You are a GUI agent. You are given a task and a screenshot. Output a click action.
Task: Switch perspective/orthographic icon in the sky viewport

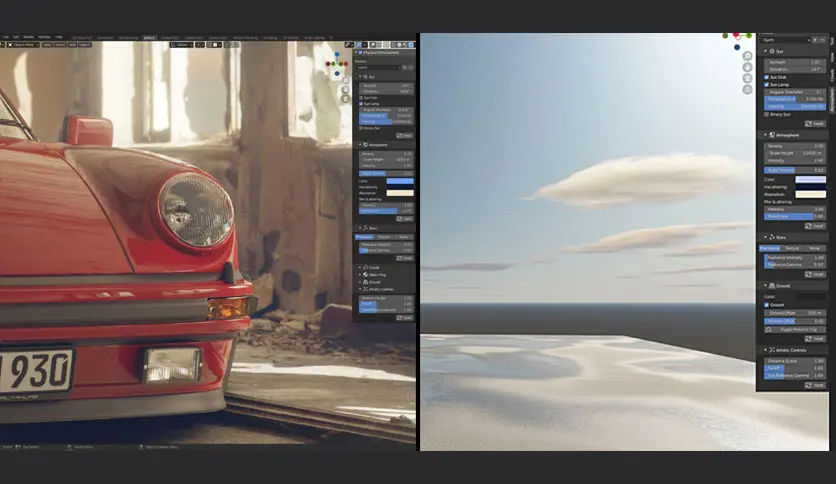[747, 90]
